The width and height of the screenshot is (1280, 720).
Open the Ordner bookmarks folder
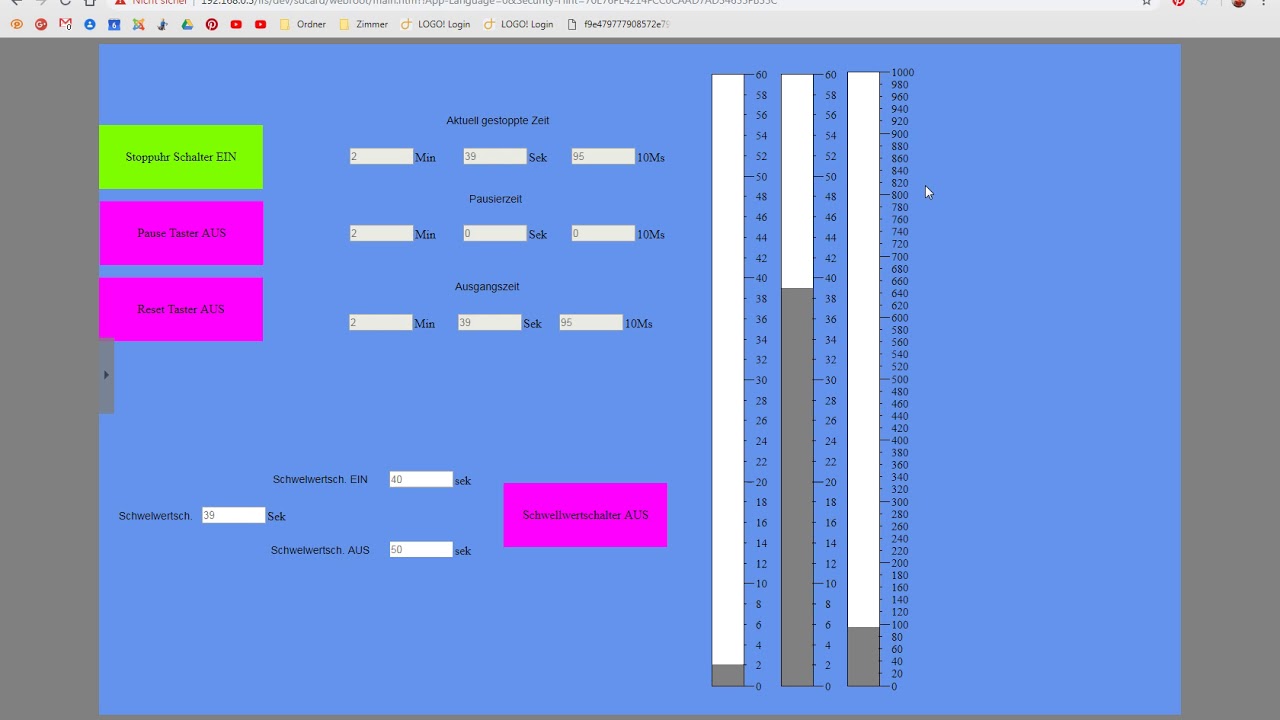click(x=303, y=24)
